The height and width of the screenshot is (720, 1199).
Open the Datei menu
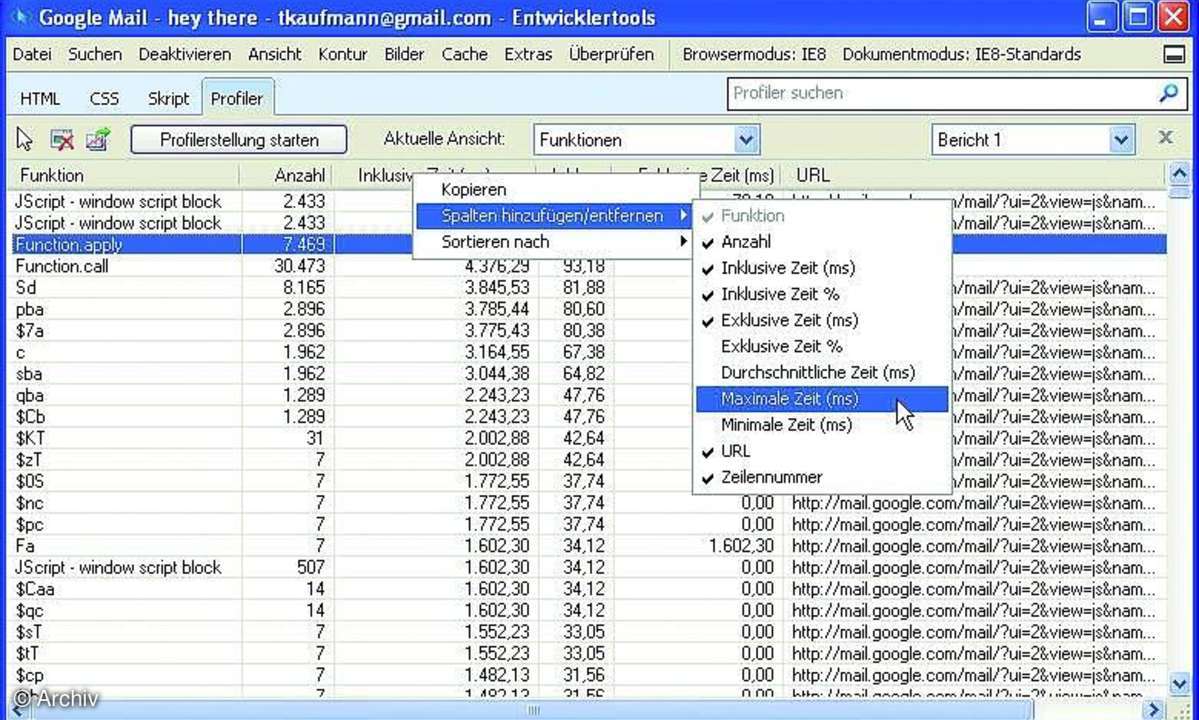click(32, 54)
